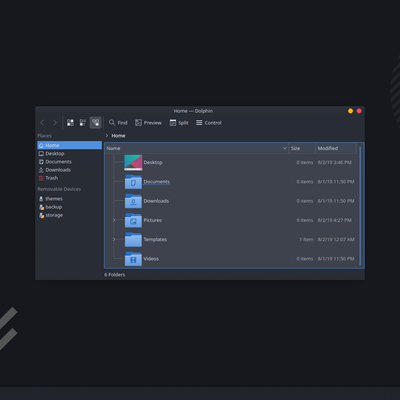The image size is (400, 400).
Task: Click the Downloads icon in Places
Action: [x=41, y=170]
